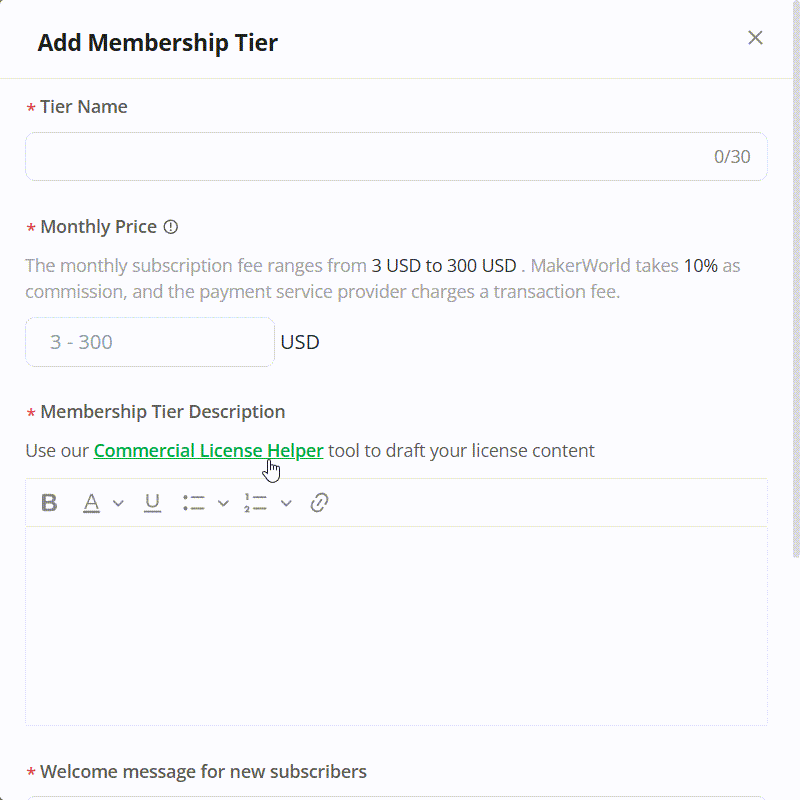
Task: Click the Welcome message for new subscribers label
Action: tap(203, 772)
